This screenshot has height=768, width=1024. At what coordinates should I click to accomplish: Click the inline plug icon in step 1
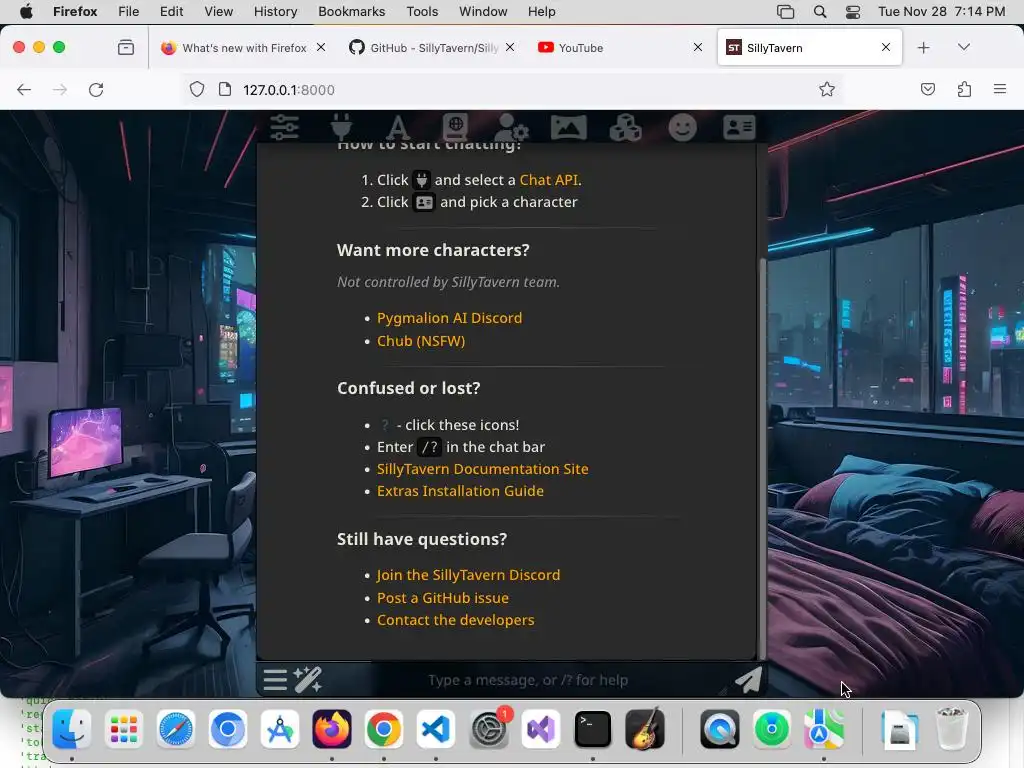(422, 180)
